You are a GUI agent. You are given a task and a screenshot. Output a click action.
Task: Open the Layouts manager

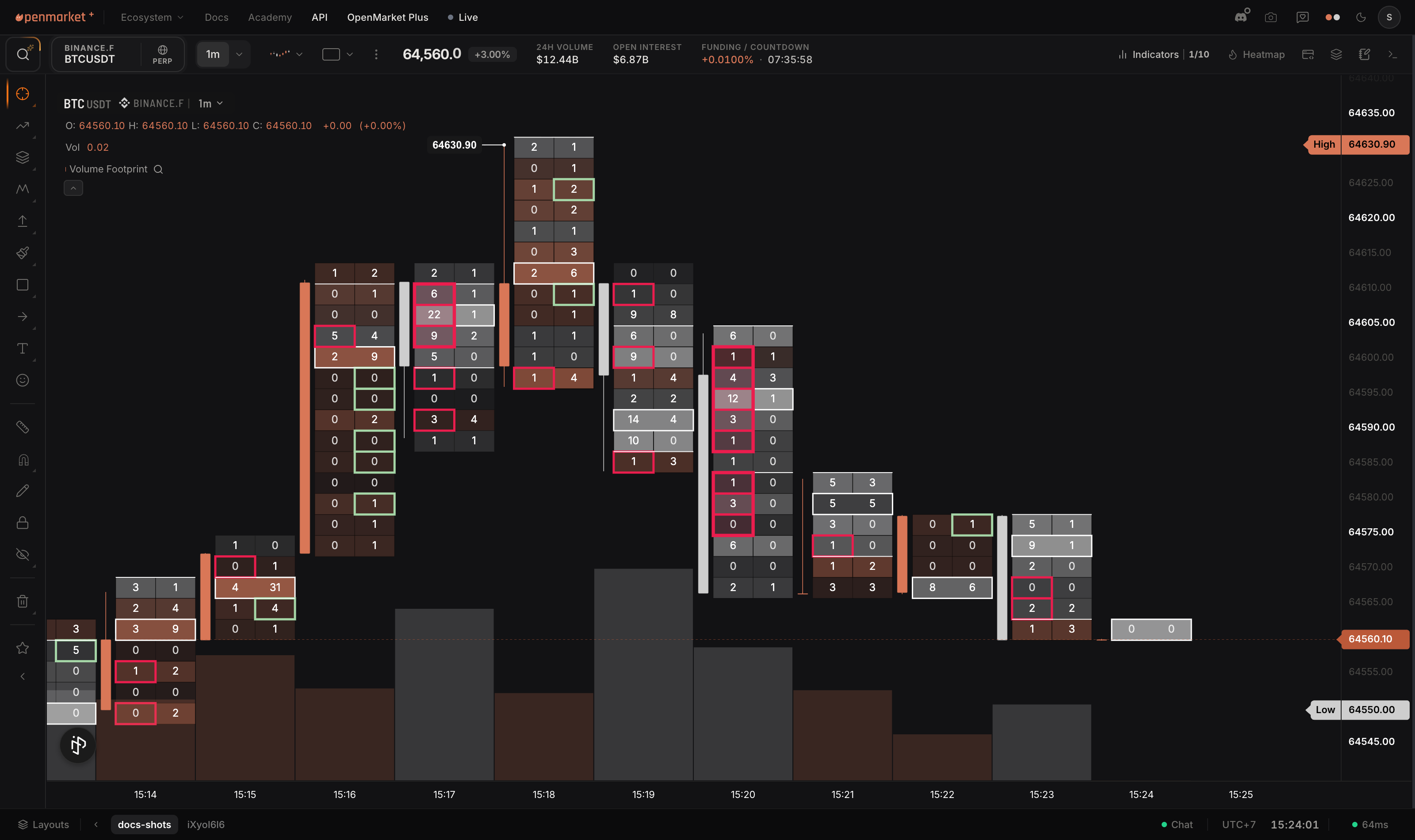[44, 824]
